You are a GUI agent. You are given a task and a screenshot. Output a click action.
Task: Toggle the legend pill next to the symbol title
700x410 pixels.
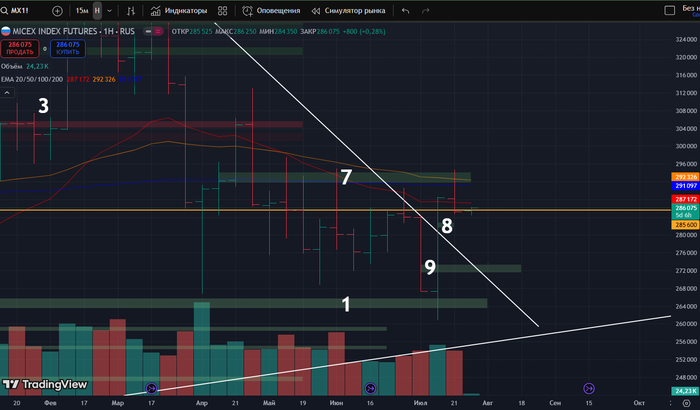153,32
